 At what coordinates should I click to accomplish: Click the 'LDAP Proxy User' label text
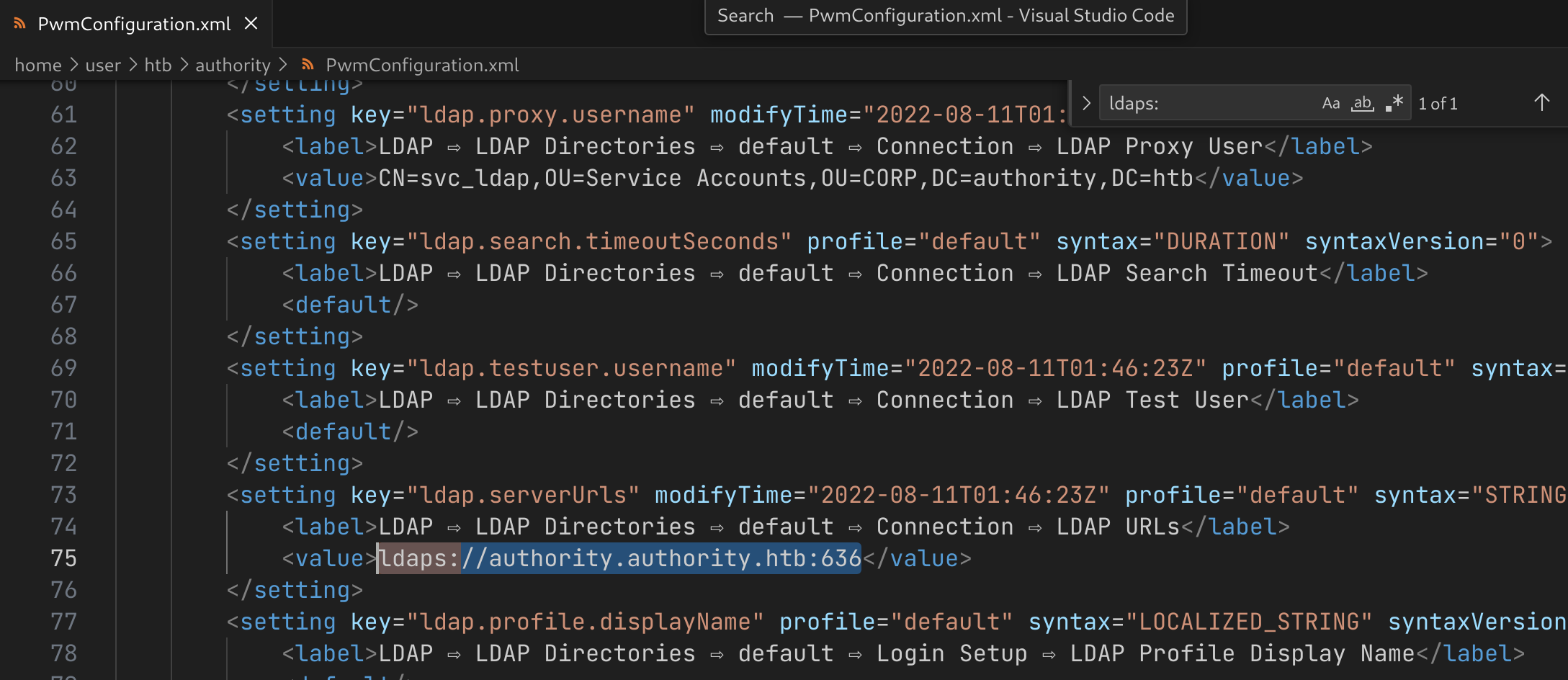[1160, 146]
